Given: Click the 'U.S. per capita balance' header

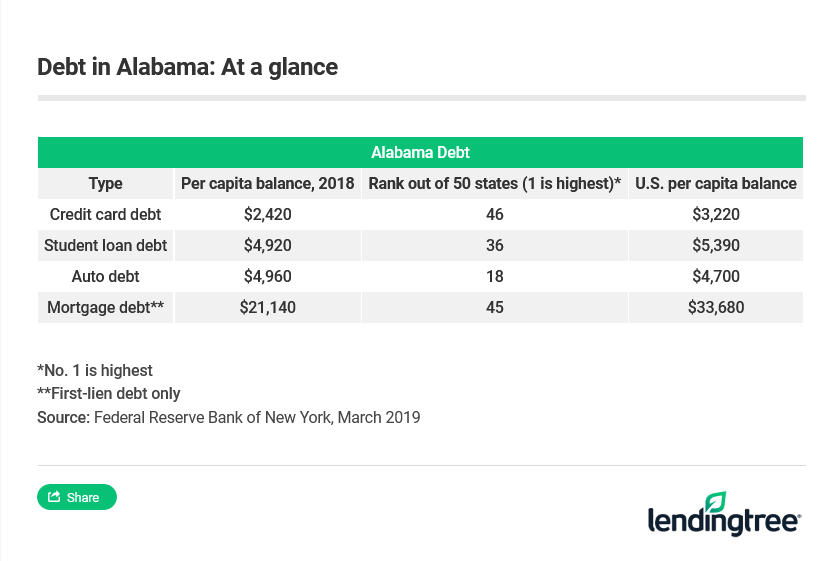Looking at the screenshot, I should tap(716, 183).
